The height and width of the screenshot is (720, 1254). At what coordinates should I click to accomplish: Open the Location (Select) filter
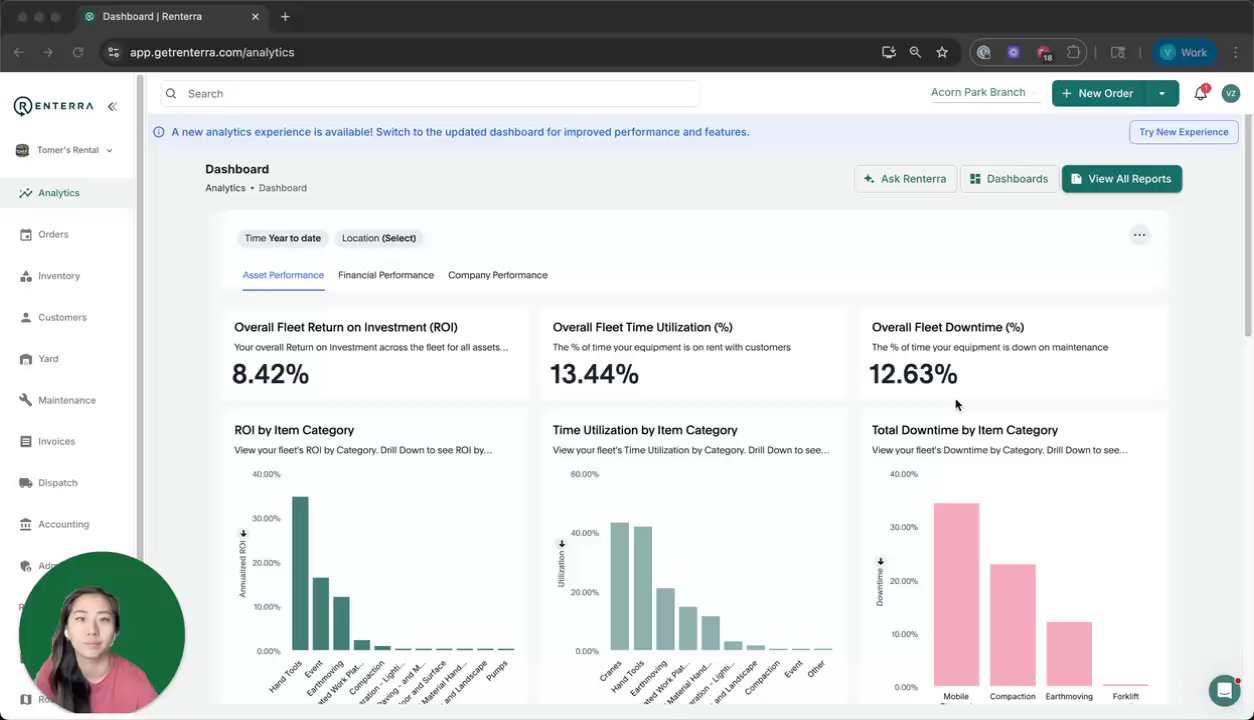[379, 238]
